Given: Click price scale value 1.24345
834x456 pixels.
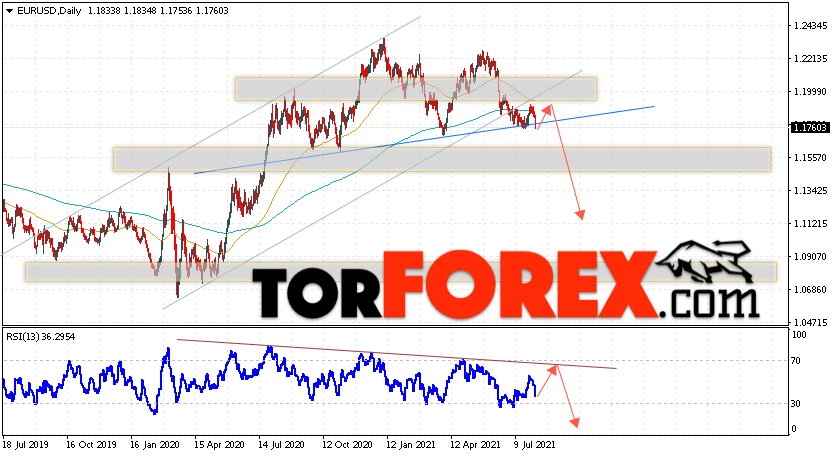Looking at the screenshot, I should pyautogui.click(x=810, y=26).
